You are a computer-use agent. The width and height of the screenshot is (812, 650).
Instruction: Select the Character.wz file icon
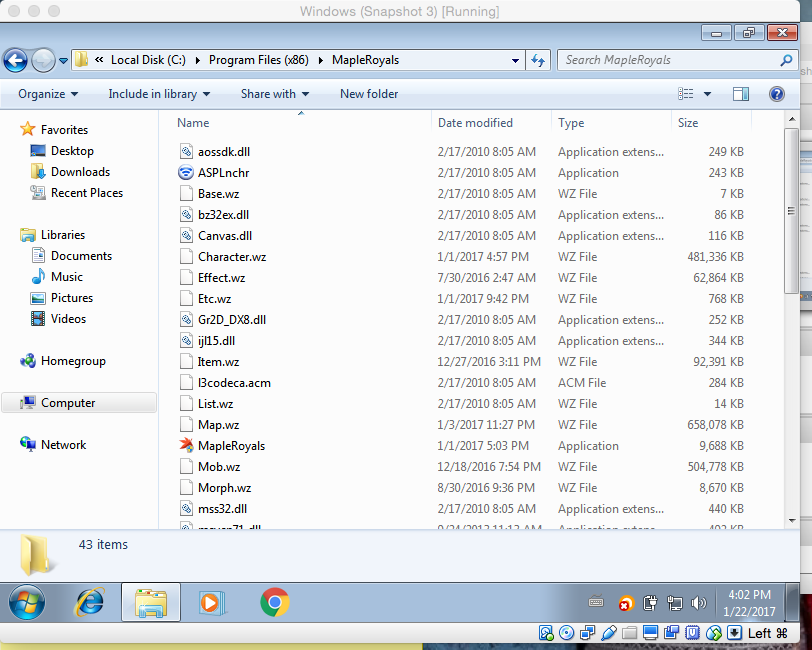tap(186, 256)
